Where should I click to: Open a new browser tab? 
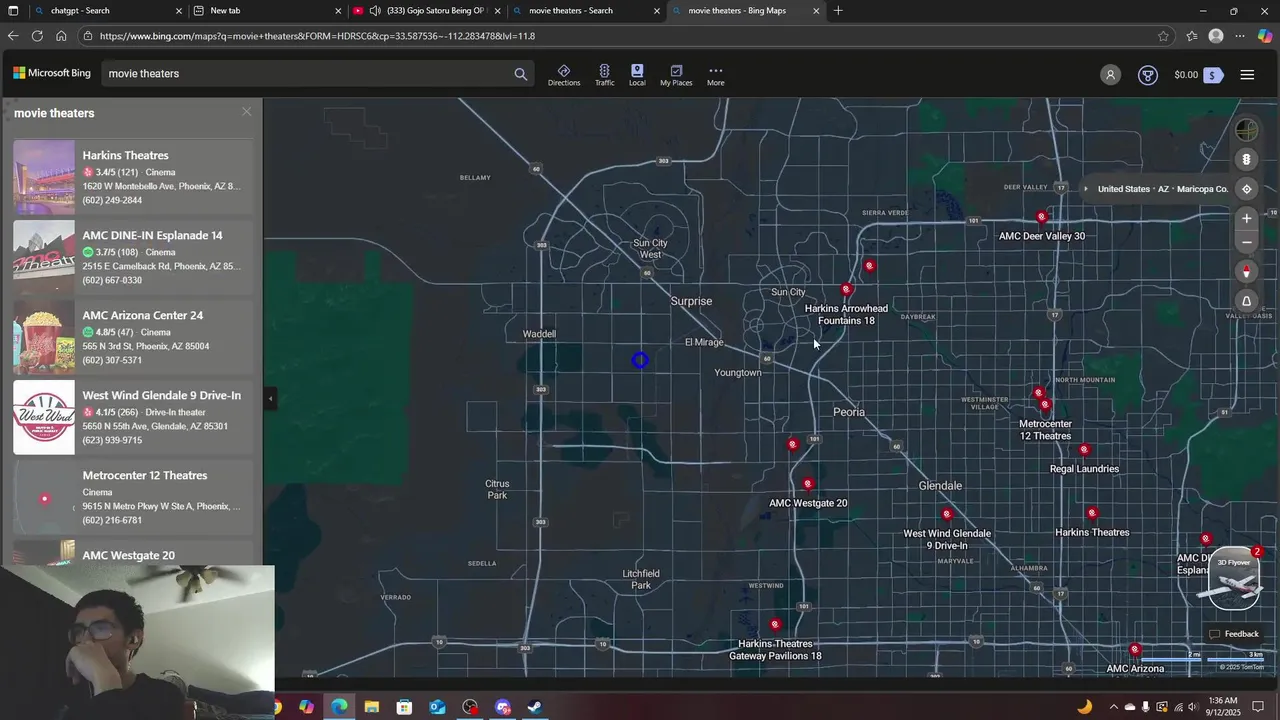pyautogui.click(x=838, y=11)
